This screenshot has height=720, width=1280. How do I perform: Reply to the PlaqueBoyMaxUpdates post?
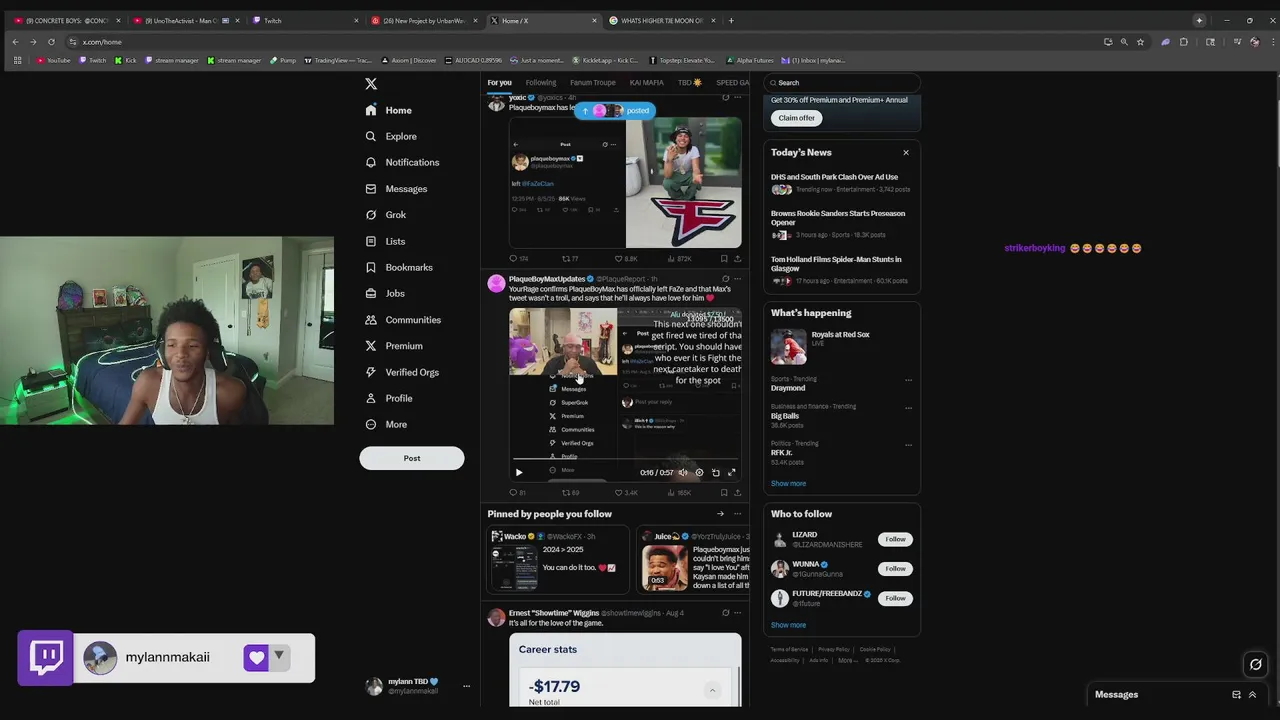(x=517, y=492)
